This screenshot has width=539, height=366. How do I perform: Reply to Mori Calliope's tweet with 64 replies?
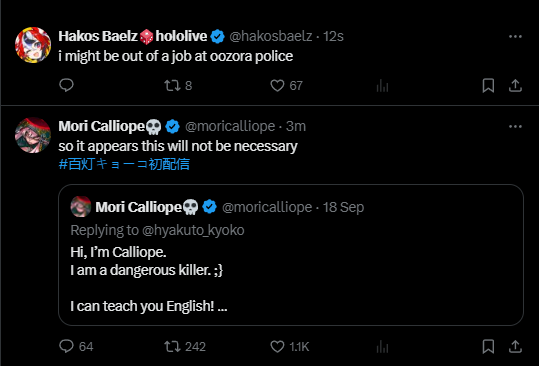coord(76,346)
